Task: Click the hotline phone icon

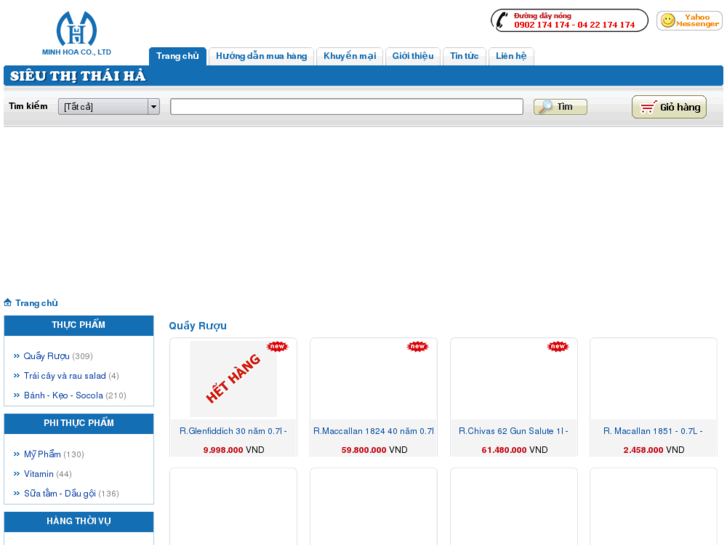Action: pos(502,21)
